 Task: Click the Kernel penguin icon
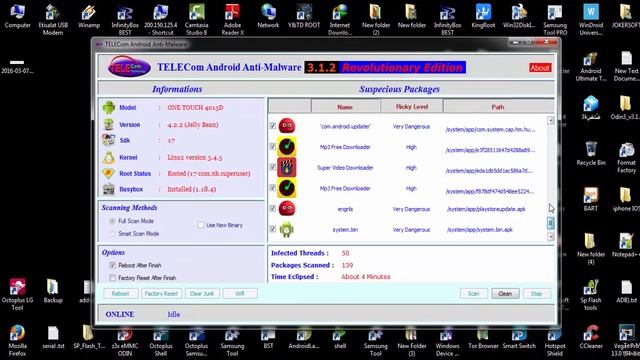click(109, 158)
